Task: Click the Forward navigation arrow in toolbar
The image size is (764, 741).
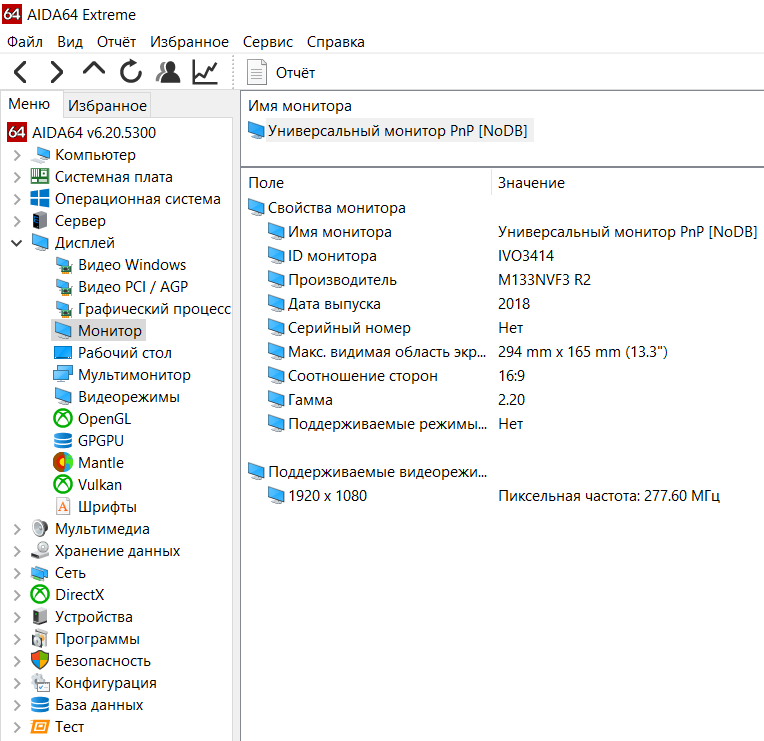Action: coord(57,72)
